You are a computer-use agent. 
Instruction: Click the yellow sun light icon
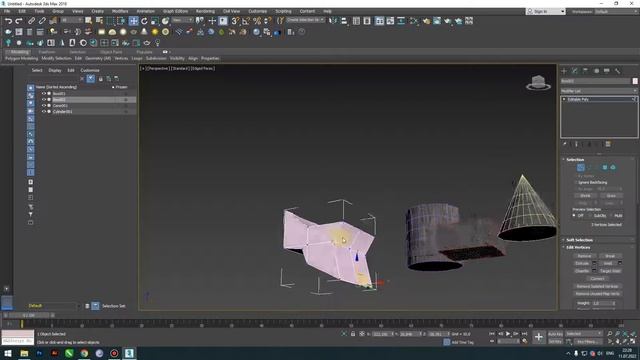coord(155,31)
